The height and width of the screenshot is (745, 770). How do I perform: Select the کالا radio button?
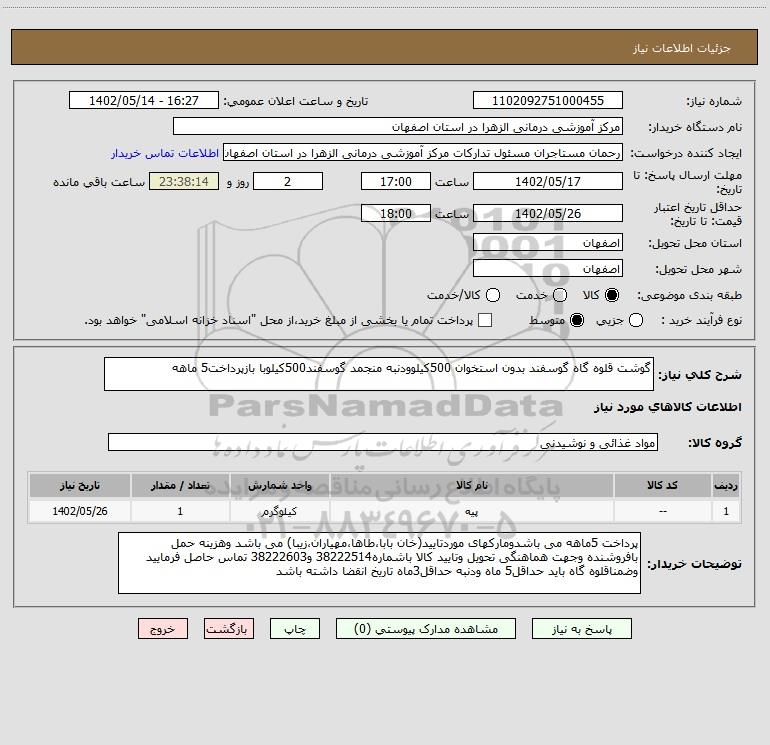tap(612, 295)
